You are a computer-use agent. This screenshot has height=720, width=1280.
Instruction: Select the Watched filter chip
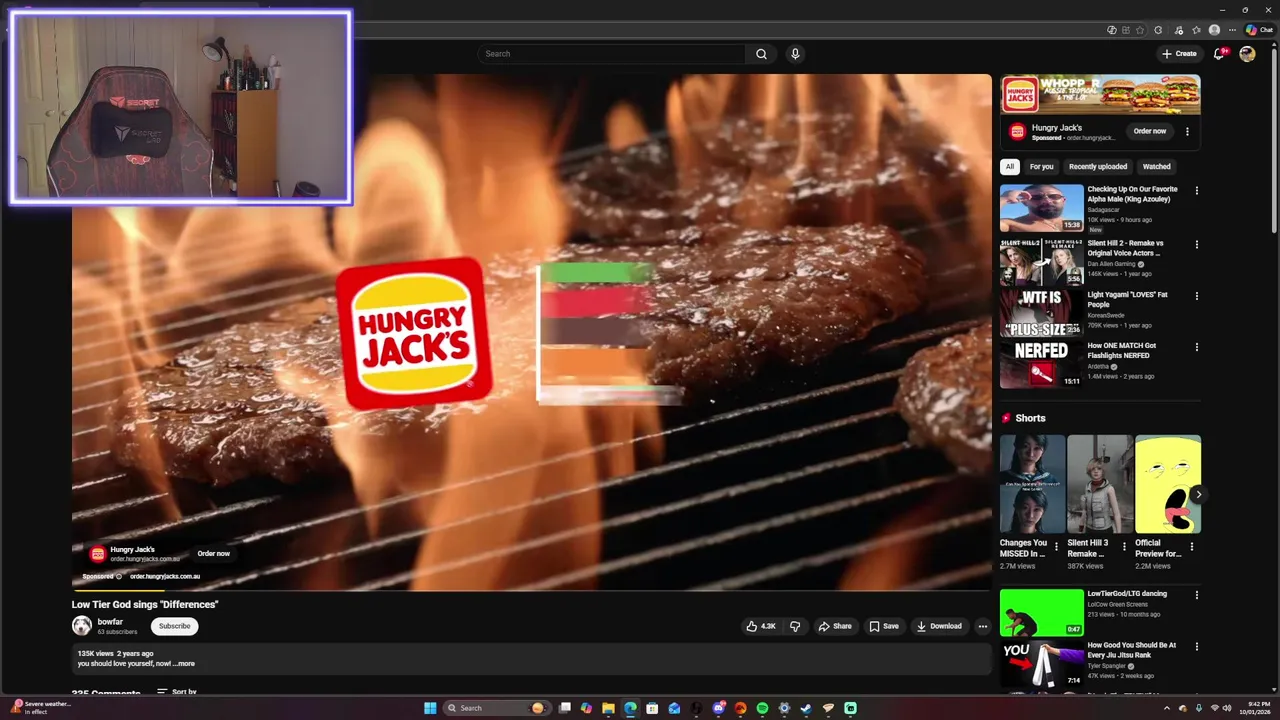tap(1156, 167)
